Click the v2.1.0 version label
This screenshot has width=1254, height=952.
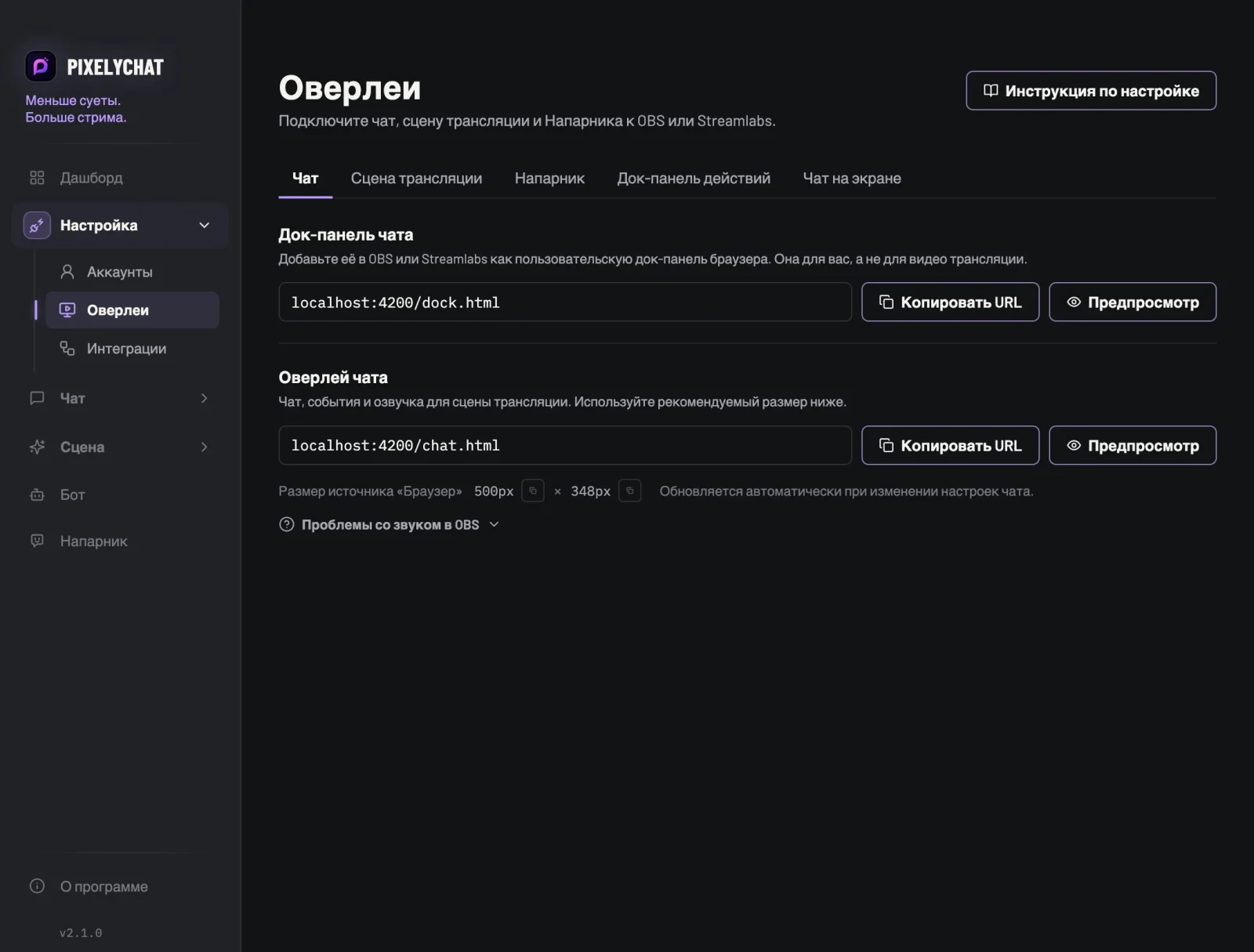(81, 932)
